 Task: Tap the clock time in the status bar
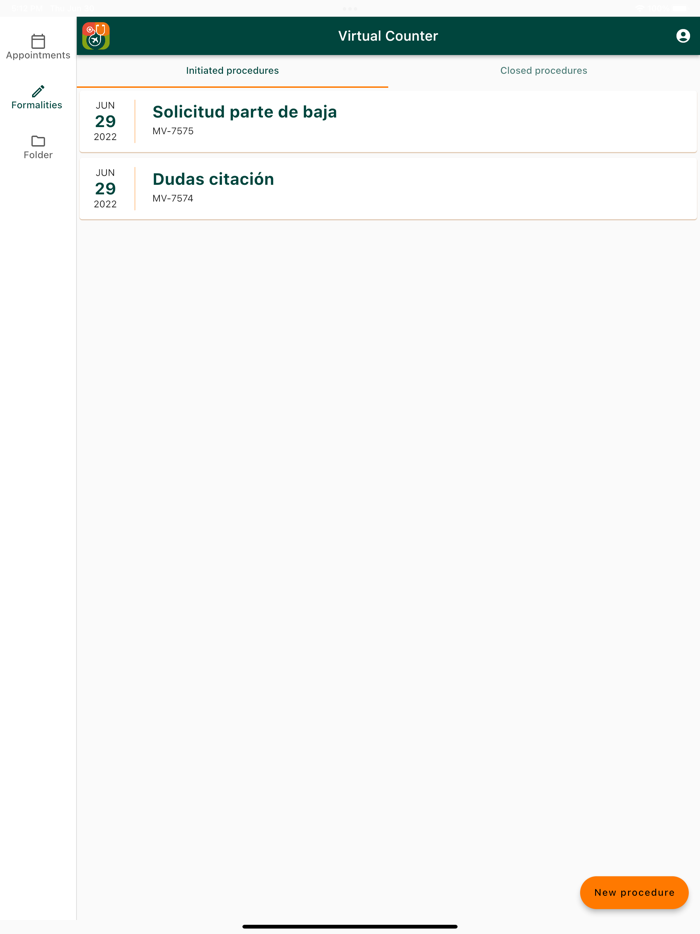click(27, 7)
